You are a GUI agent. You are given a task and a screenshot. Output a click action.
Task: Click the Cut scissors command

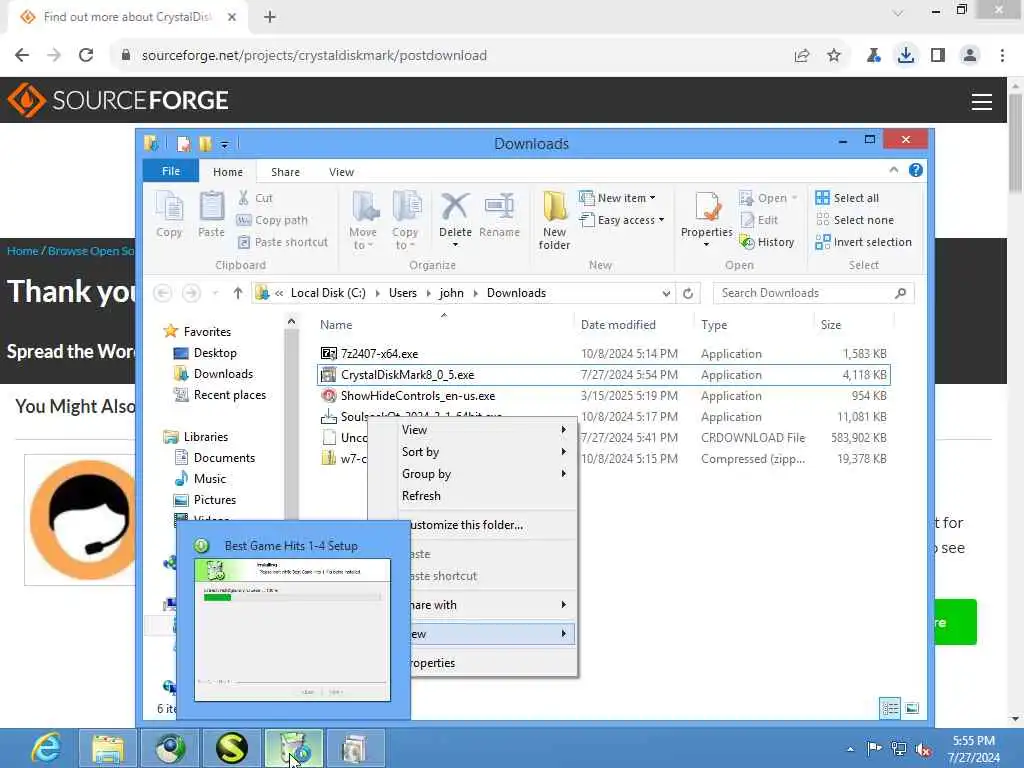pyautogui.click(x=255, y=198)
